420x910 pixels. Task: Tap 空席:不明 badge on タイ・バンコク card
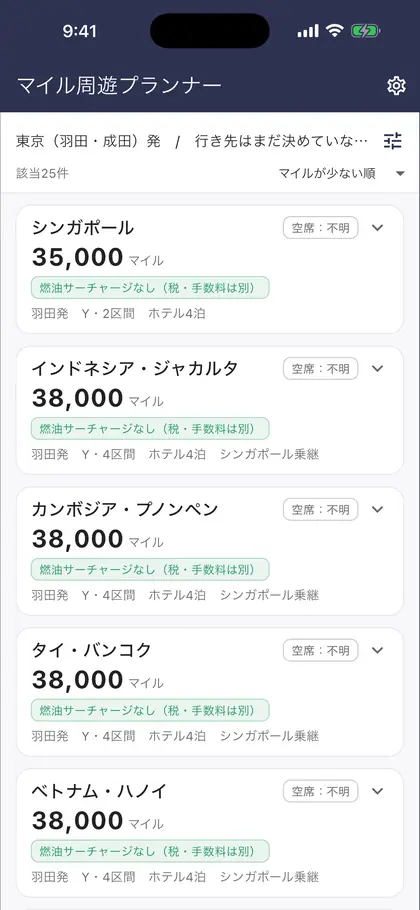[321, 650]
